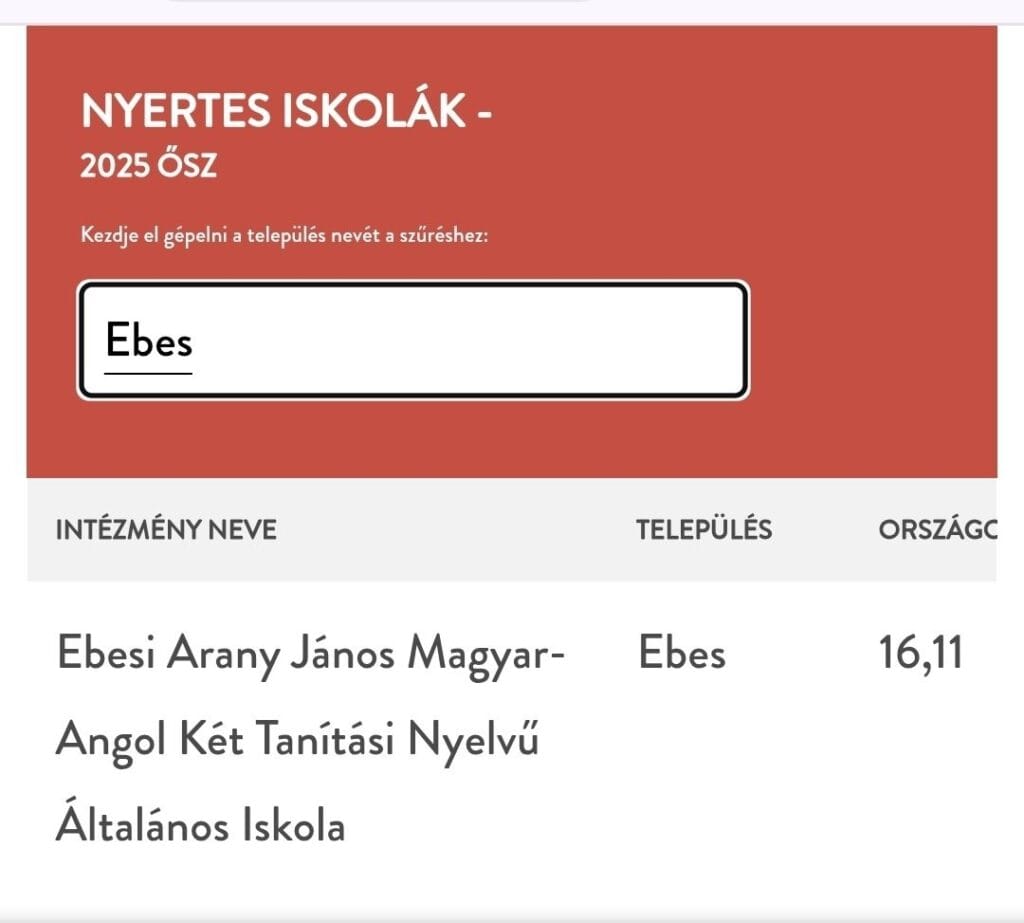This screenshot has height=923, width=1024.
Task: Click the empty red banner right of the filter box
Action: click(x=870, y=340)
